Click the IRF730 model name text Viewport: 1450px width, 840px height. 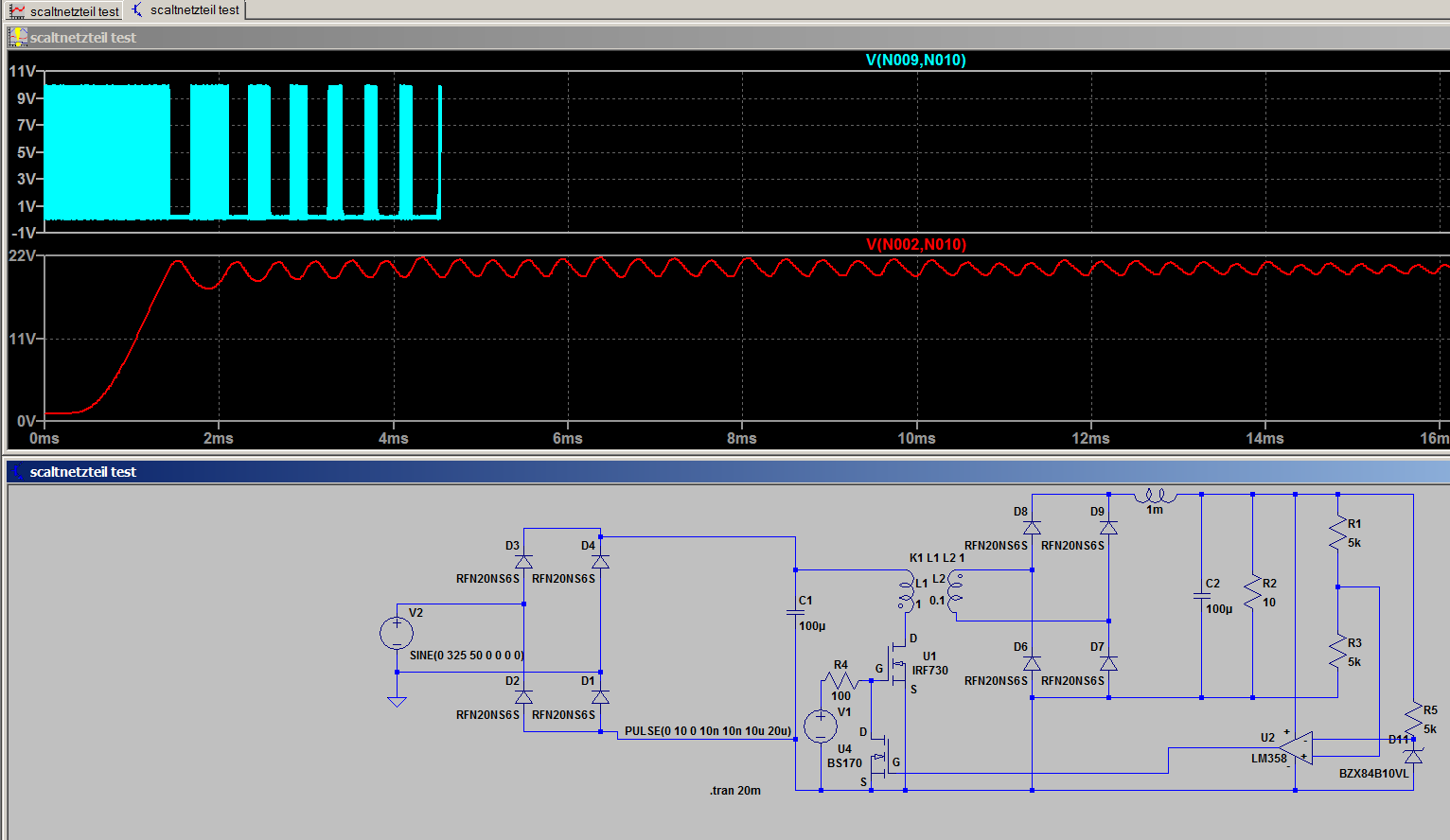pyautogui.click(x=929, y=670)
